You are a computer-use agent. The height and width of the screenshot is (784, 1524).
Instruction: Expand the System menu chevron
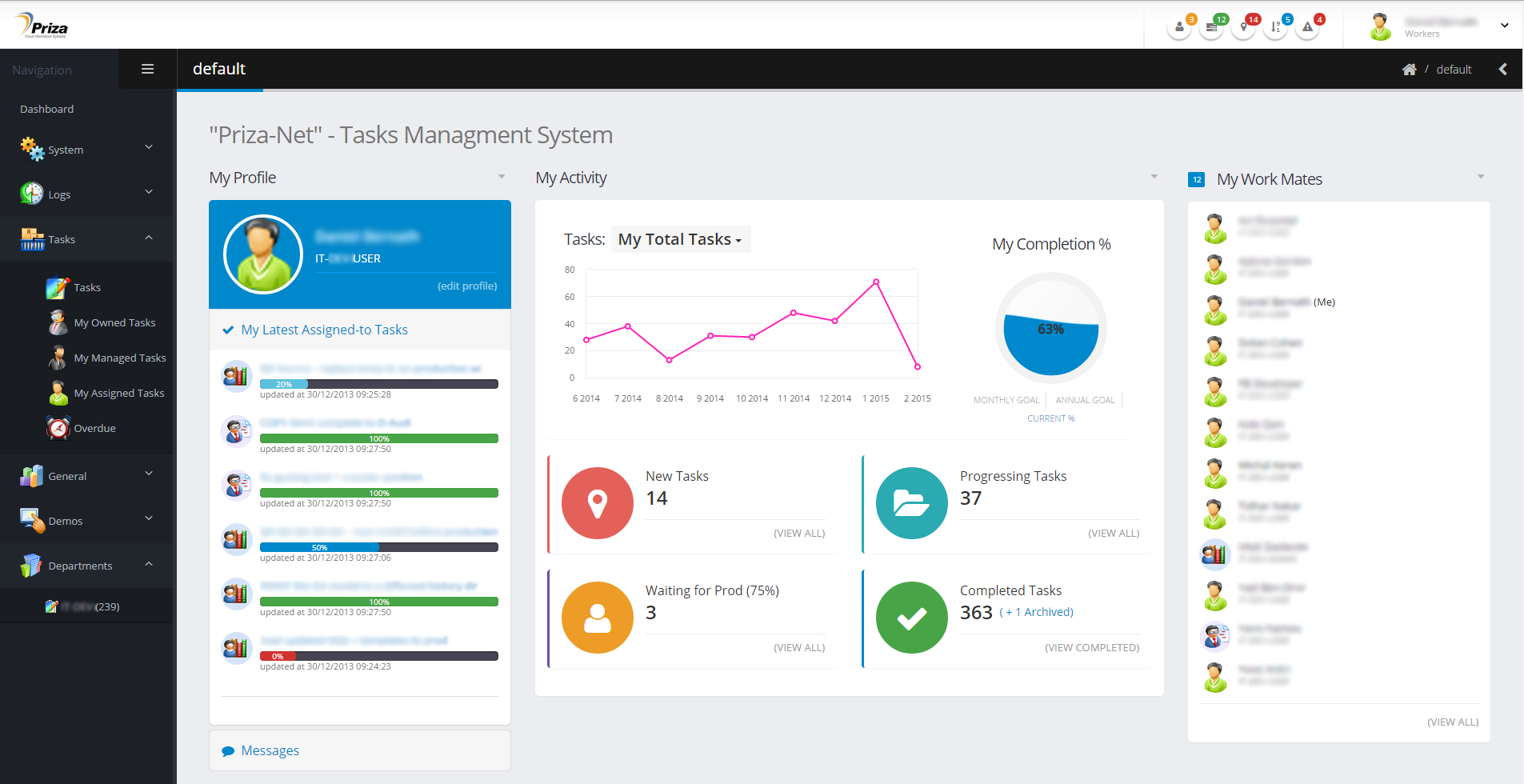(x=149, y=147)
